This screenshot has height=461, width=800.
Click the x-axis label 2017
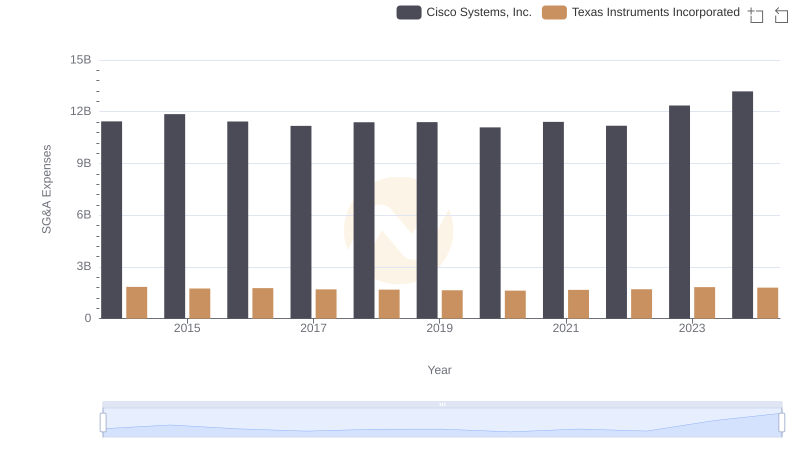tap(313, 328)
